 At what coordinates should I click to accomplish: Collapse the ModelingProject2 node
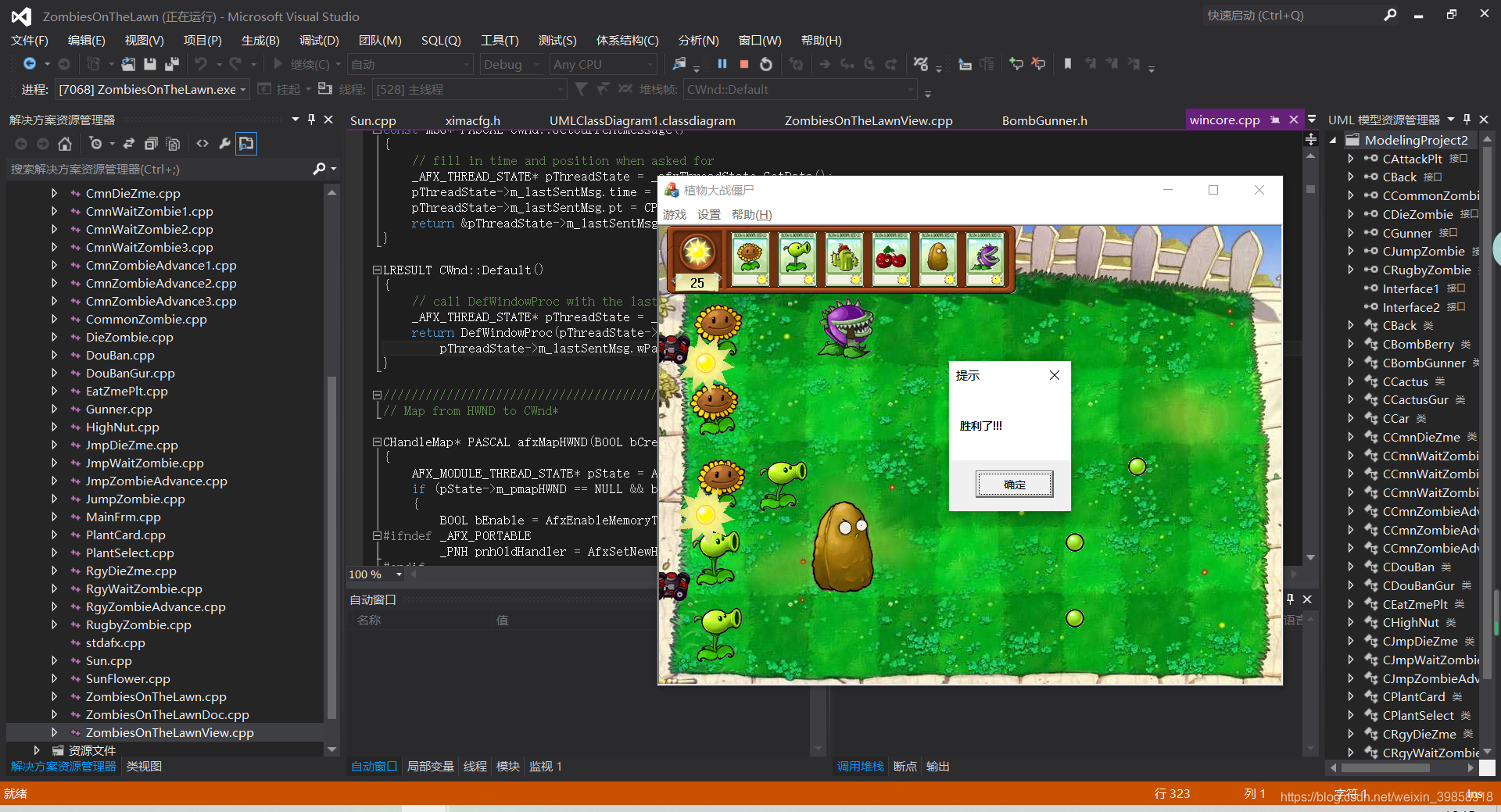click(1333, 140)
